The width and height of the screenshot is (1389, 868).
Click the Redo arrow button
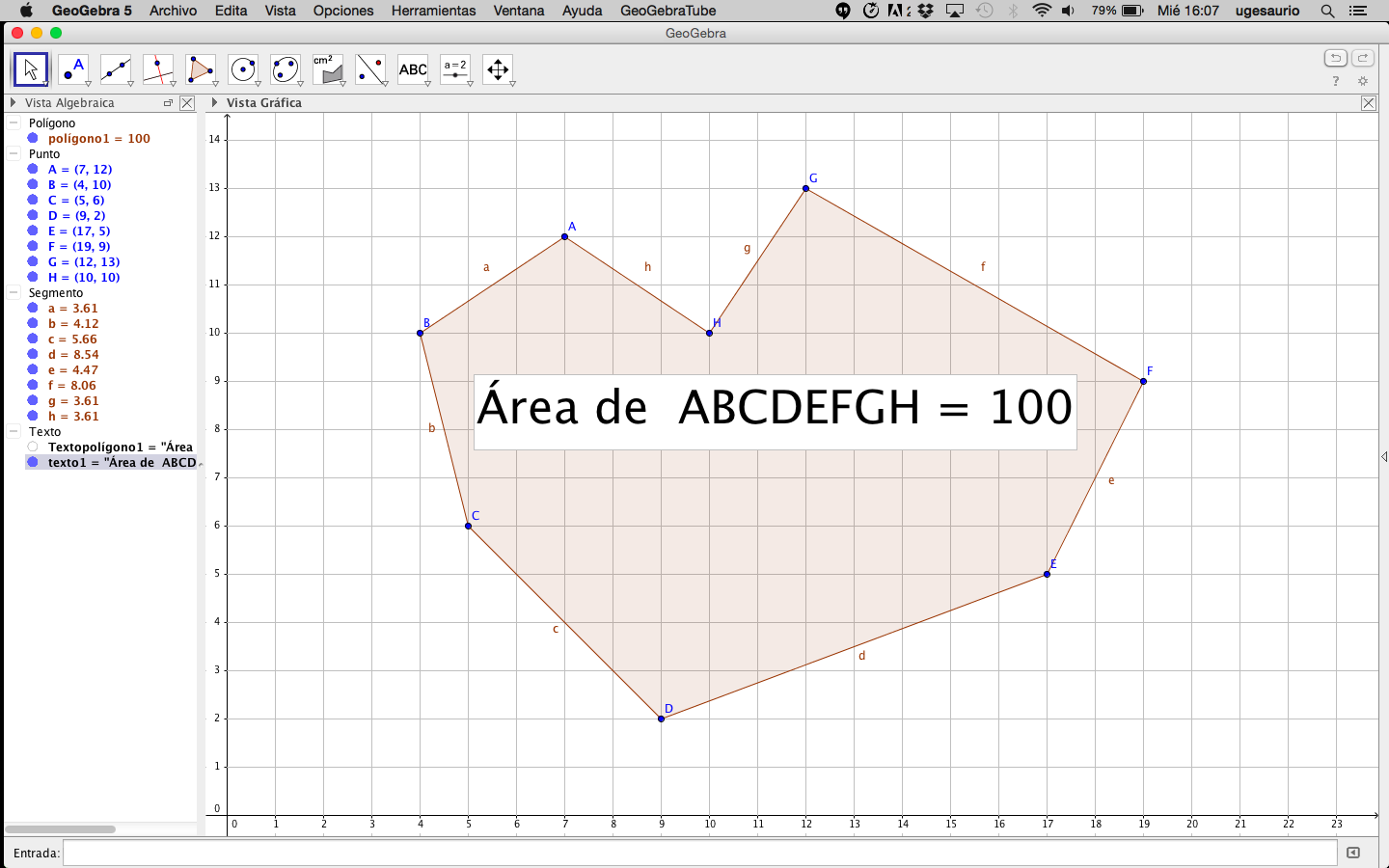[x=1362, y=58]
